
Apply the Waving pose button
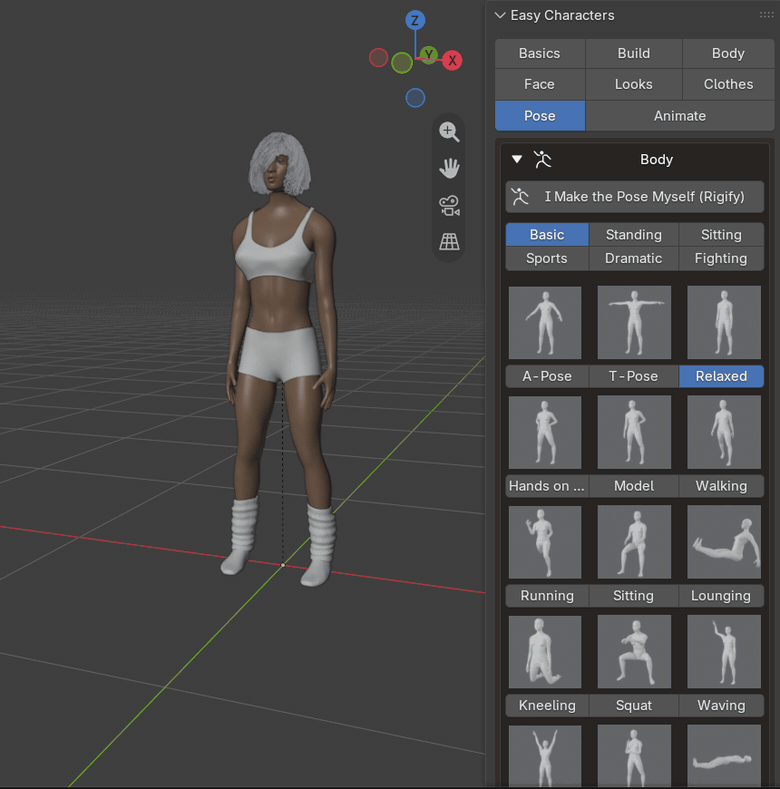tap(721, 705)
